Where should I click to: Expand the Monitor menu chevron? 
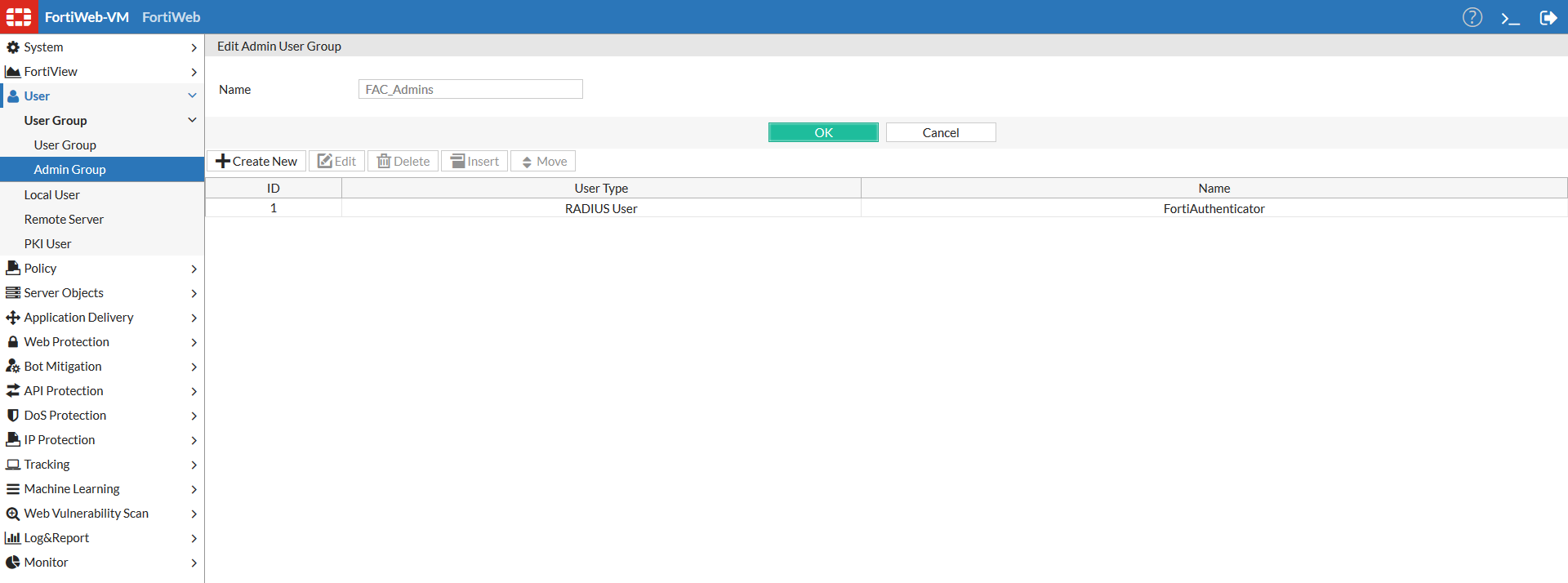pos(194,563)
